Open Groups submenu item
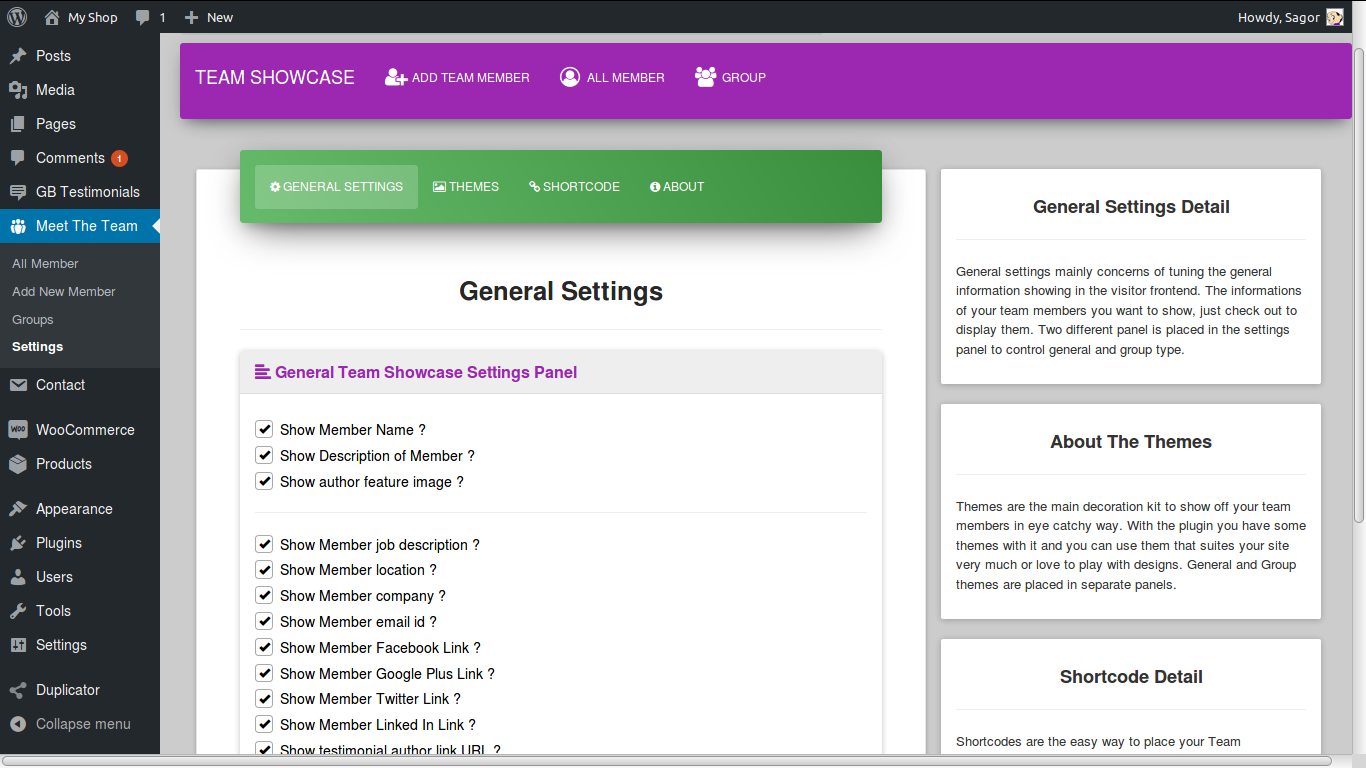This screenshot has width=1366, height=768. [33, 320]
